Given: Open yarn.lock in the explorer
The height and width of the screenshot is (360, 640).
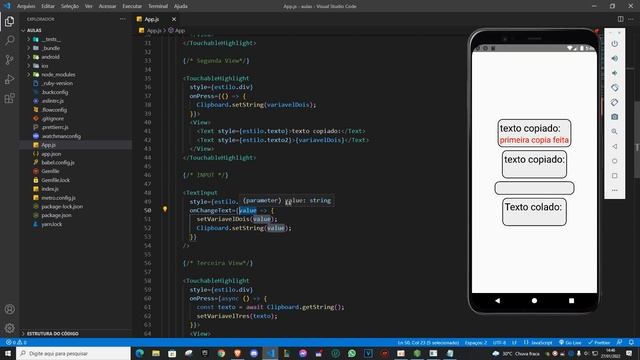Looking at the screenshot, I should click(x=51, y=224).
